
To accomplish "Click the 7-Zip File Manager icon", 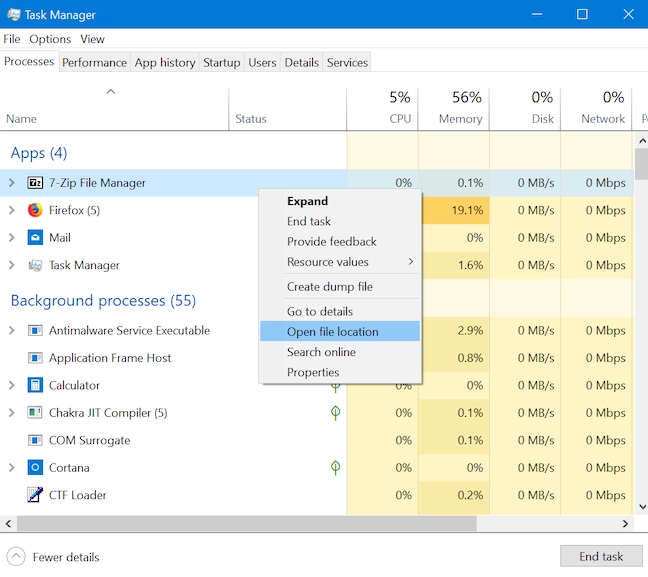I will (35, 182).
